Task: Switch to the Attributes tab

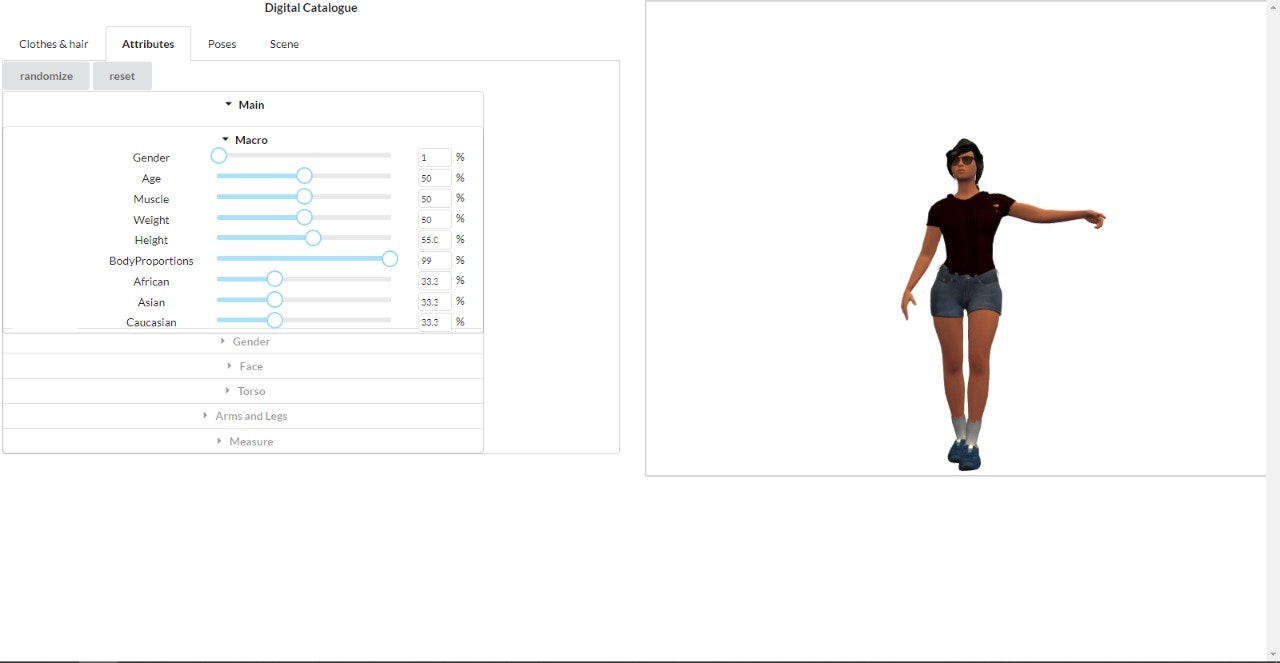Action: 147,43
